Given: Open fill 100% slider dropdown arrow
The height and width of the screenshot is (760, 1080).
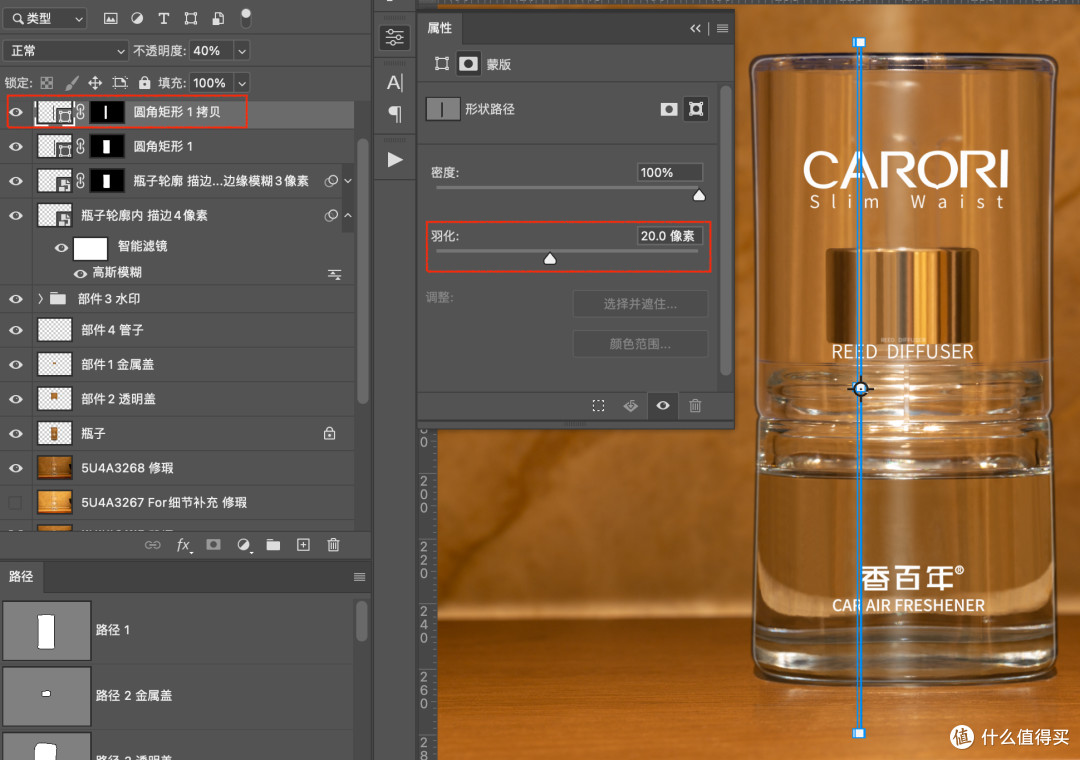Looking at the screenshot, I should click(x=242, y=83).
